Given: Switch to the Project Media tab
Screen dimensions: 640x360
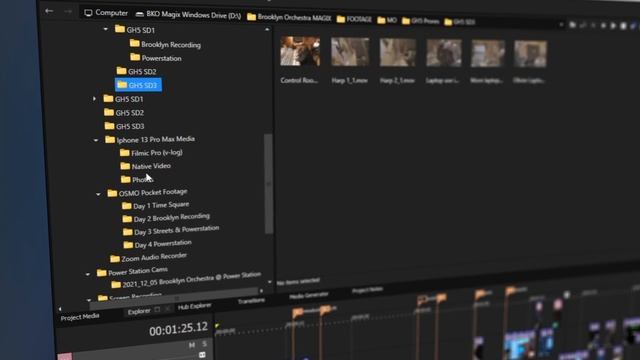Looking at the screenshot, I should point(80,317).
